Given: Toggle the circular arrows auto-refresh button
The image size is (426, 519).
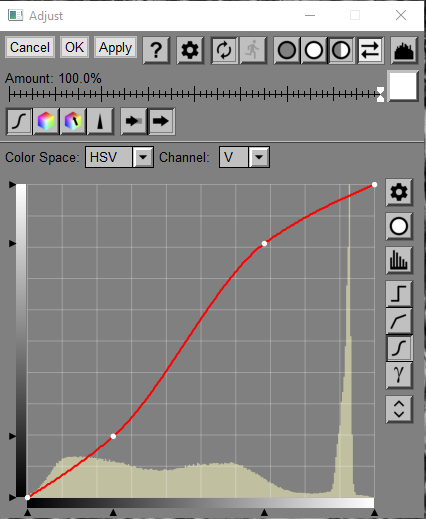Looking at the screenshot, I should 224,50.
